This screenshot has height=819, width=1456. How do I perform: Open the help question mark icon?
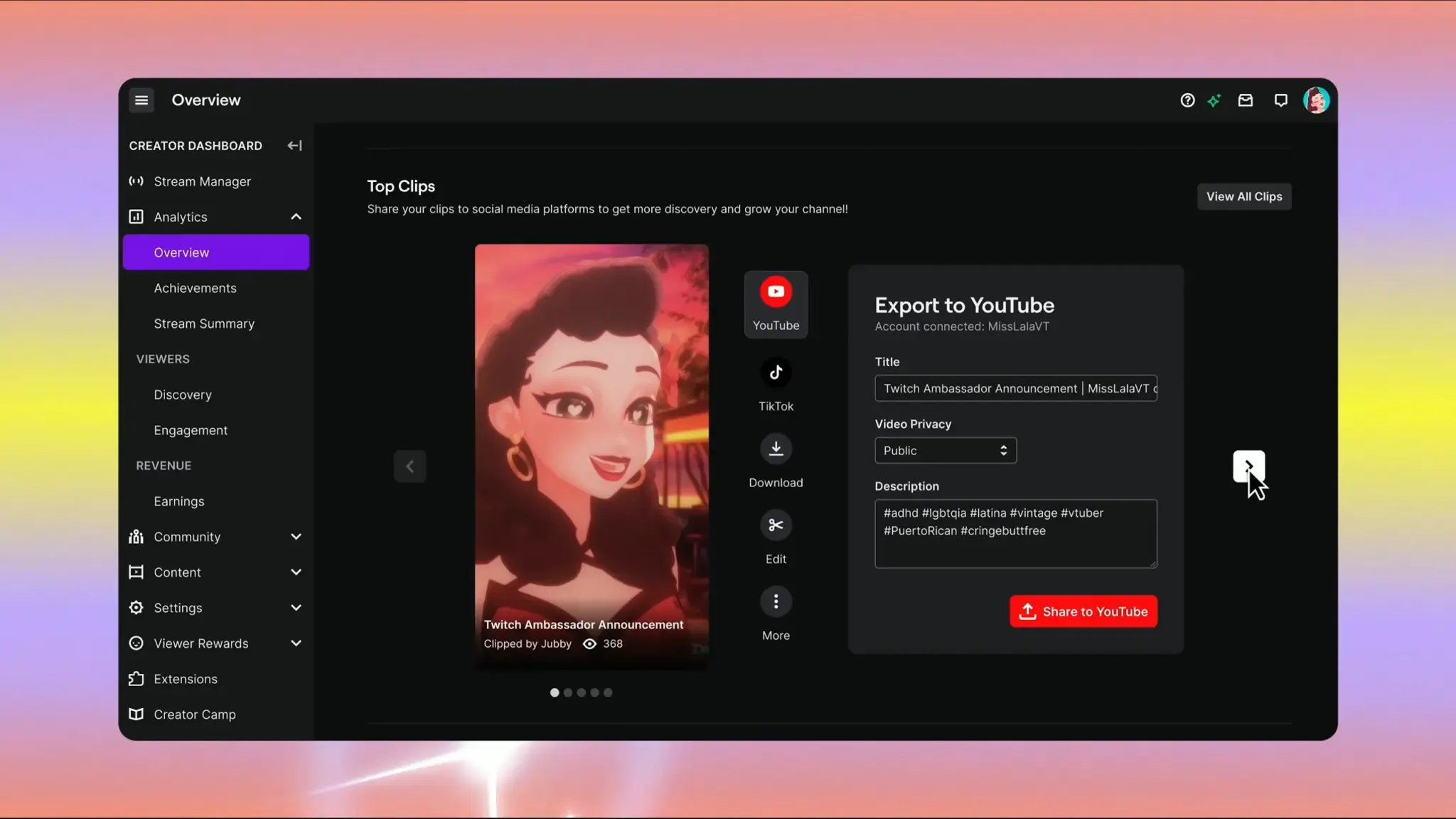pyautogui.click(x=1187, y=100)
